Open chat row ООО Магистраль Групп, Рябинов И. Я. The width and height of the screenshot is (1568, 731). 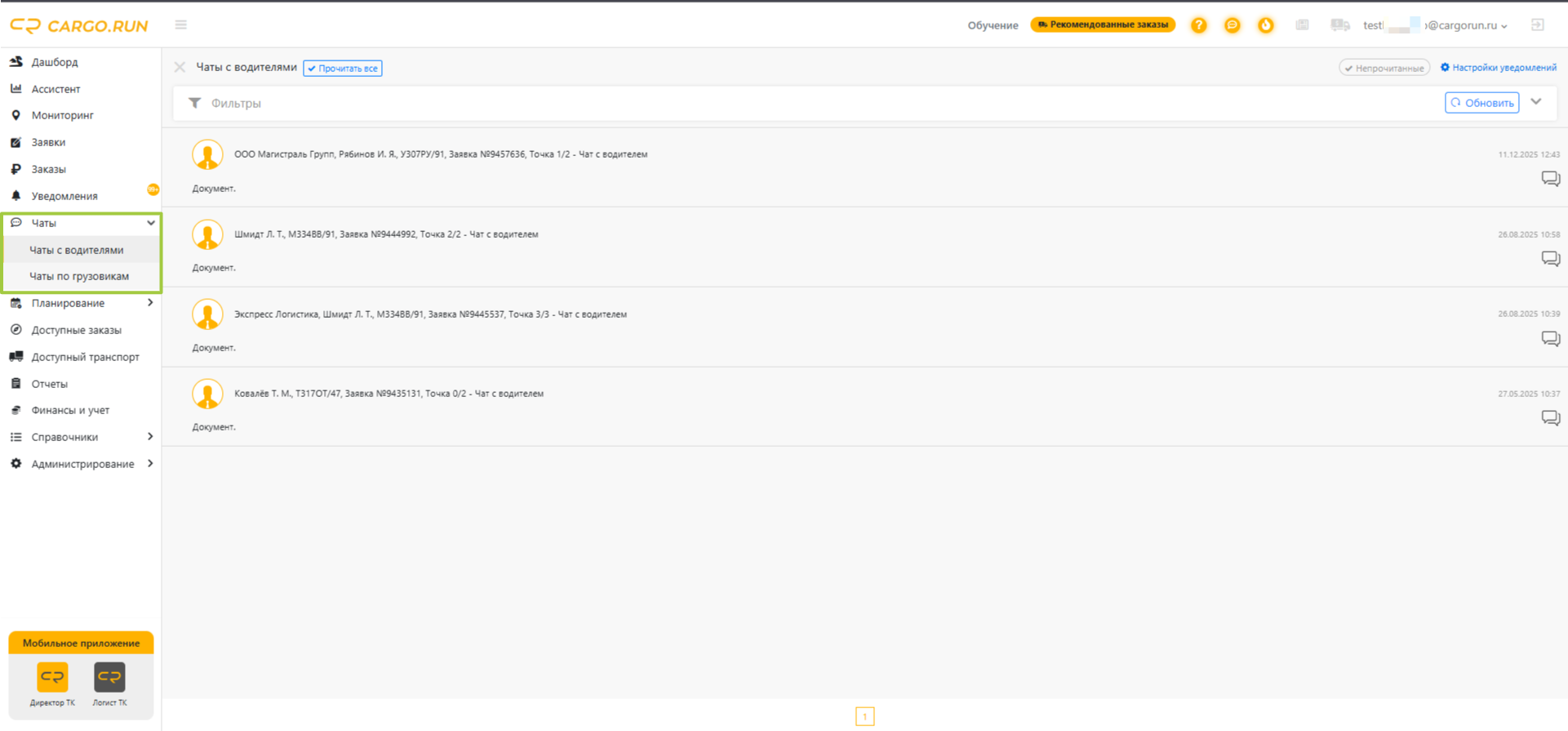[x=865, y=167]
